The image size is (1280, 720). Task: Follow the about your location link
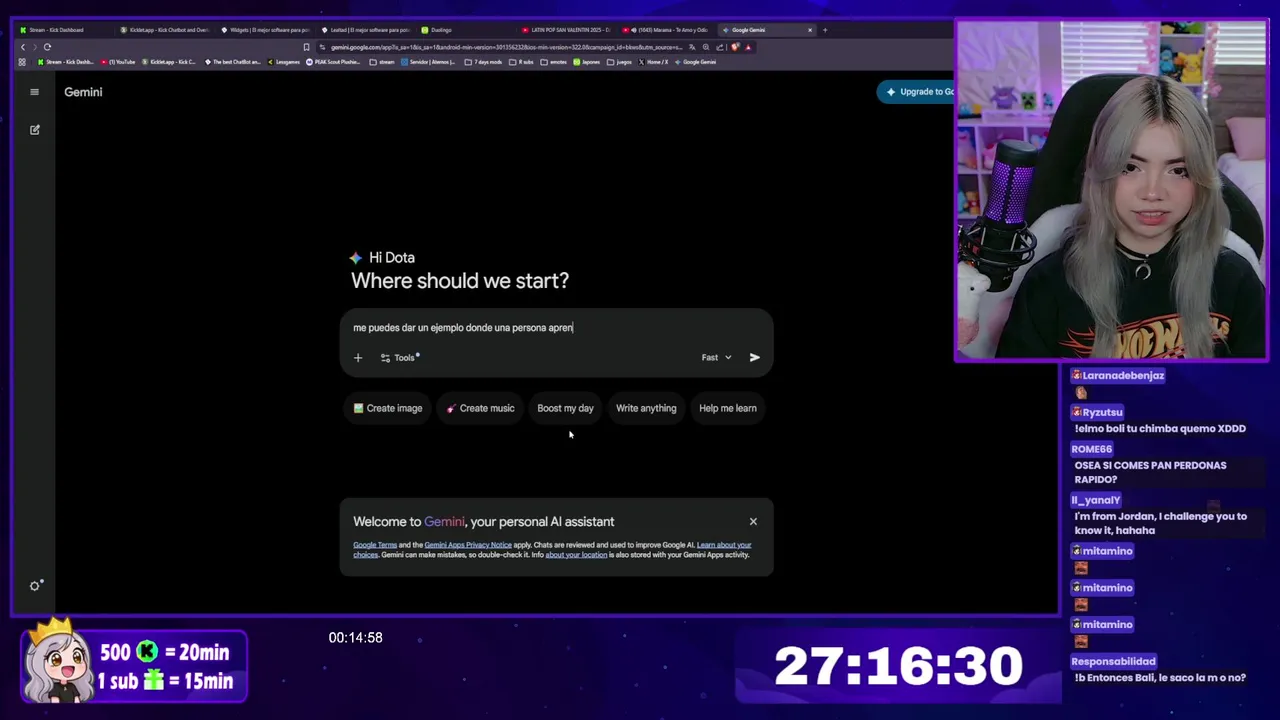tap(576, 555)
